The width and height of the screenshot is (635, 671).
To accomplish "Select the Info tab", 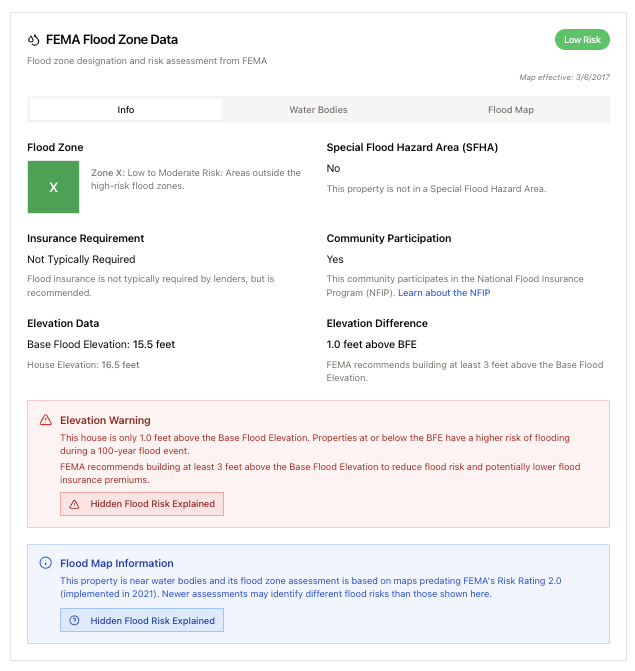I will 126,110.
